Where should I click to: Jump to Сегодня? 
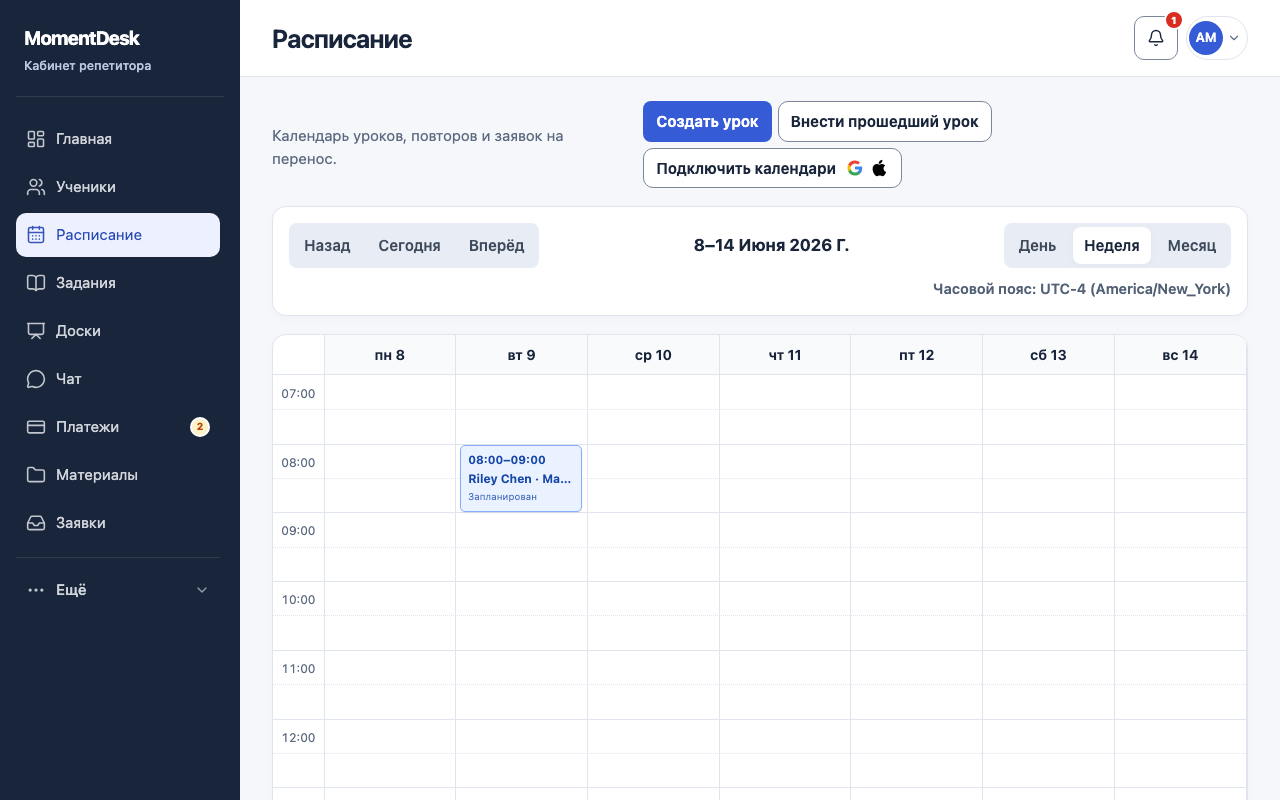click(x=409, y=245)
